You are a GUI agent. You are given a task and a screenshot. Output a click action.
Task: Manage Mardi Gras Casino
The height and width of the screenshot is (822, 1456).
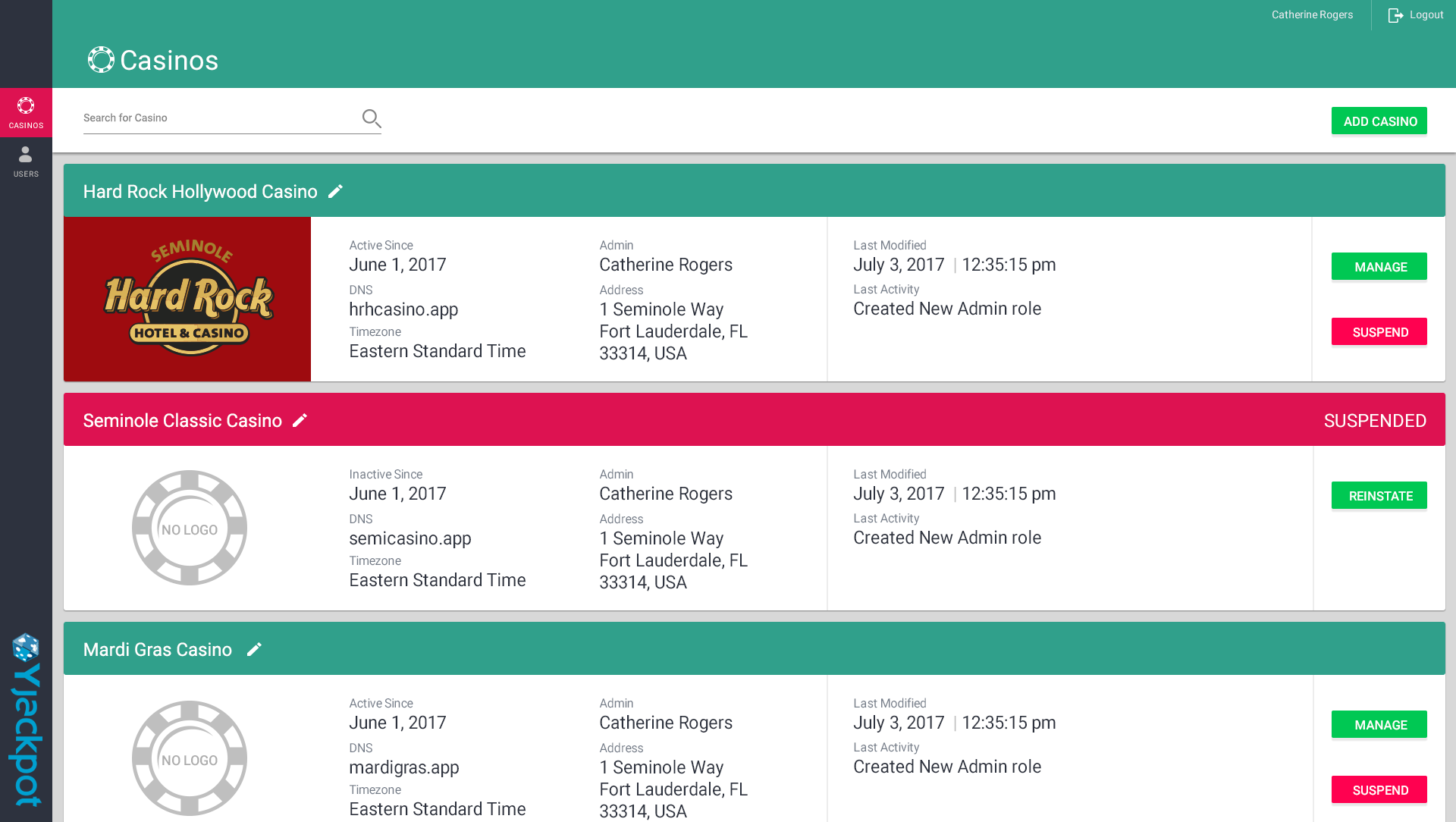[1379, 725]
